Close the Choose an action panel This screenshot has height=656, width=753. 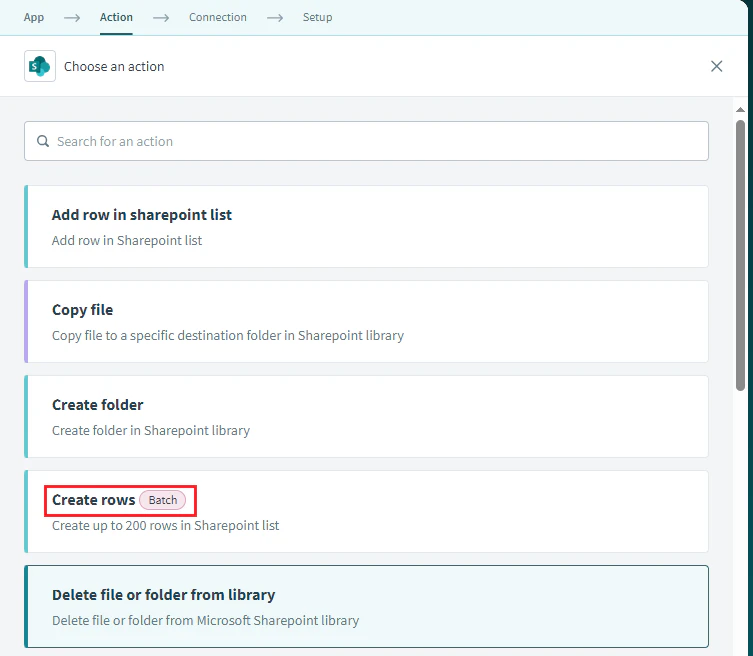(x=717, y=66)
